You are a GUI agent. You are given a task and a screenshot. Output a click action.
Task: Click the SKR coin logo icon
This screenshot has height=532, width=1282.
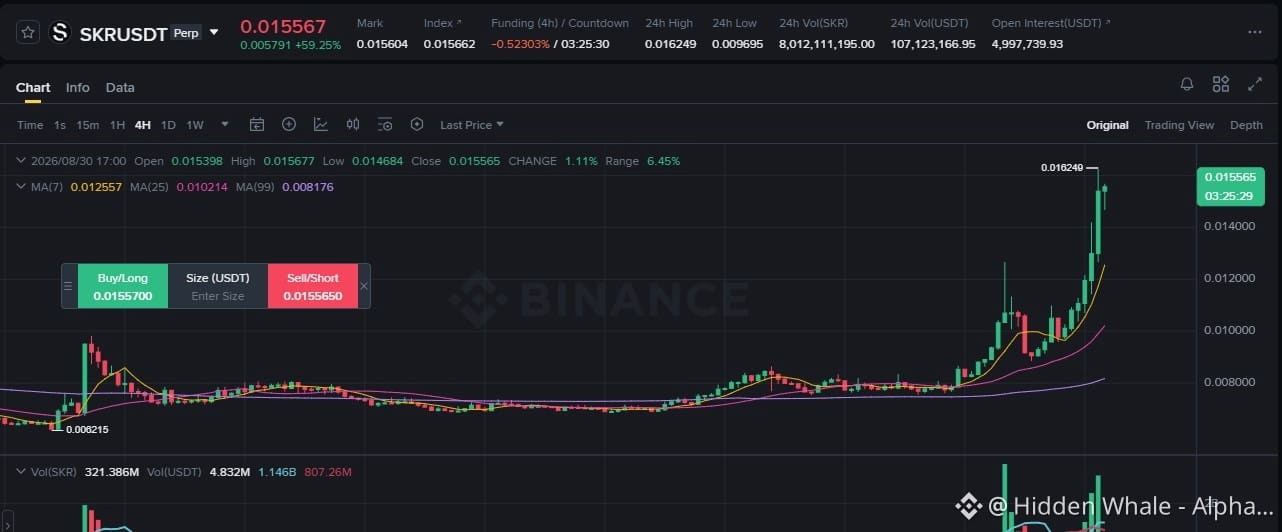[x=60, y=33]
